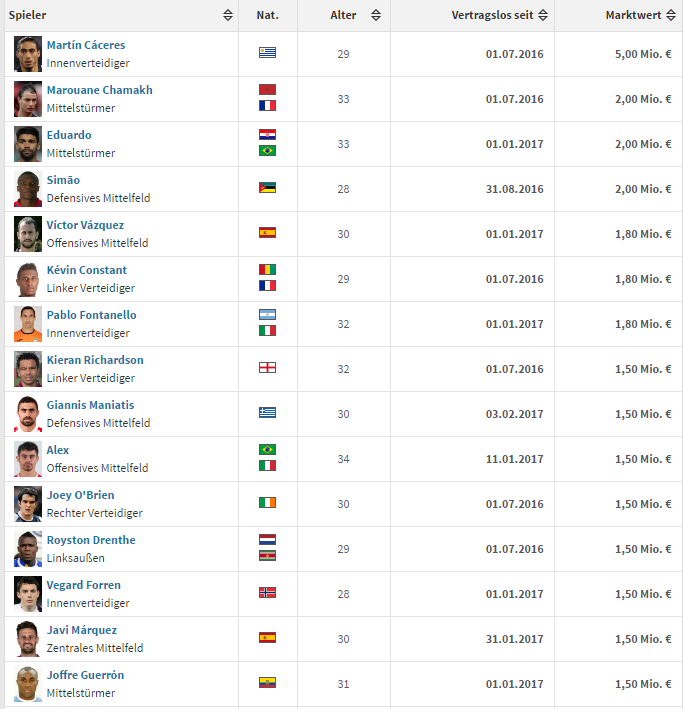The height and width of the screenshot is (709, 683).
Task: Sort by Marktwert column arrows
Action: coord(671,15)
